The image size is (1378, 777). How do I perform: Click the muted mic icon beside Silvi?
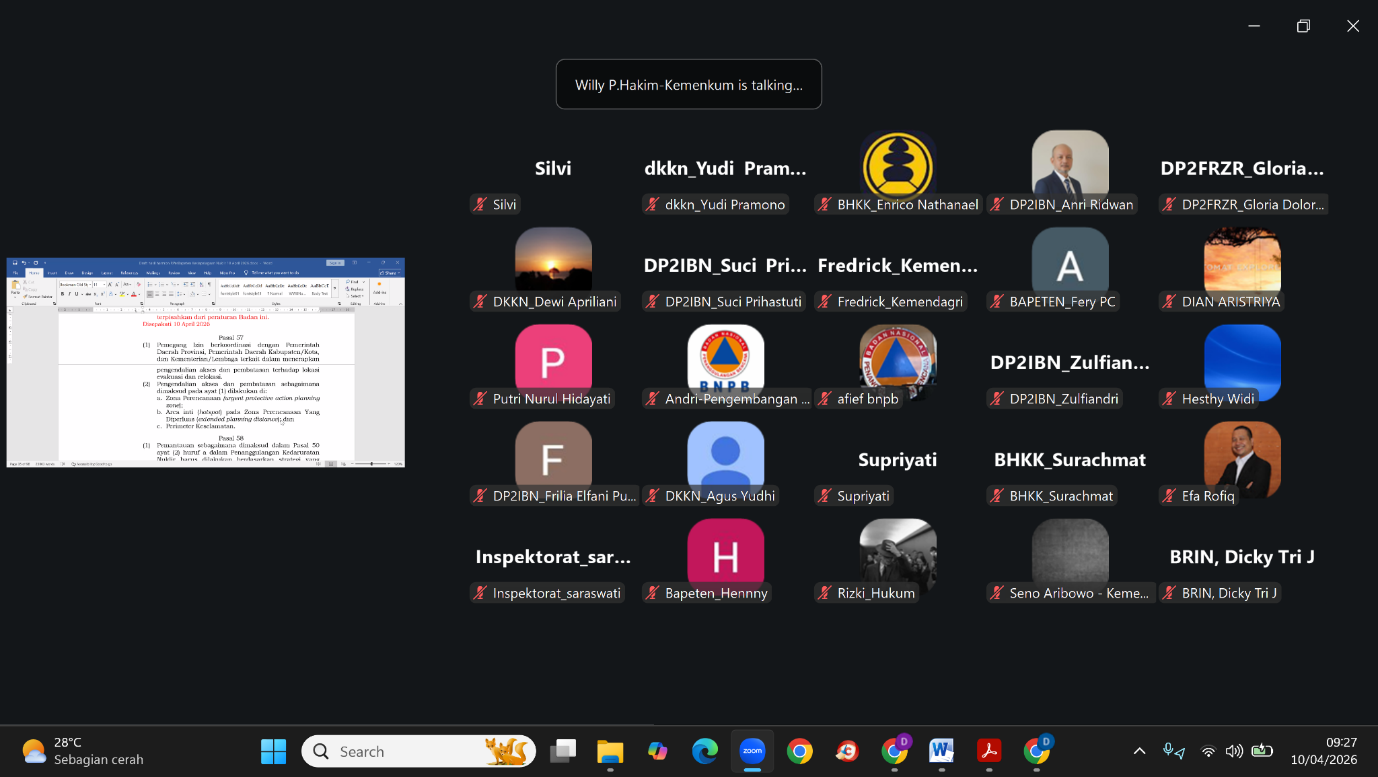pos(480,204)
